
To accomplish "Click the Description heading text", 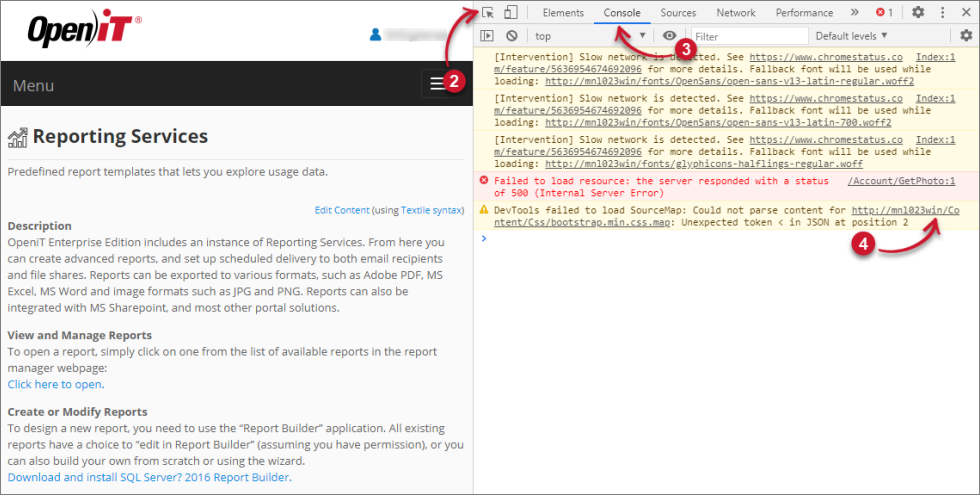I will point(39,226).
